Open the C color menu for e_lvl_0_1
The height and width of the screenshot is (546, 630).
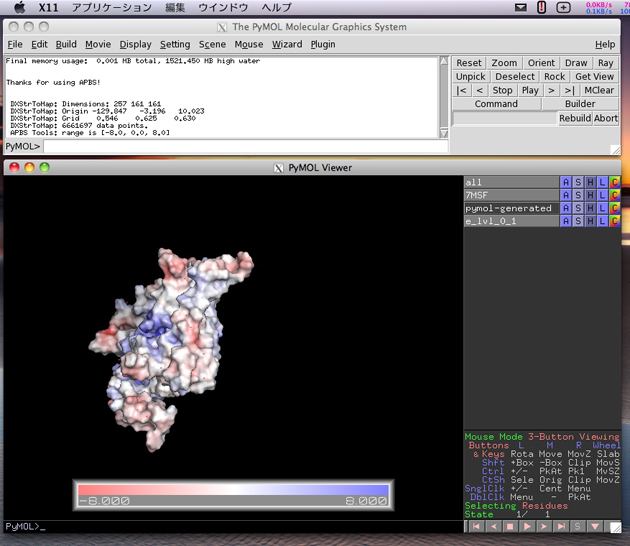[x=614, y=221]
